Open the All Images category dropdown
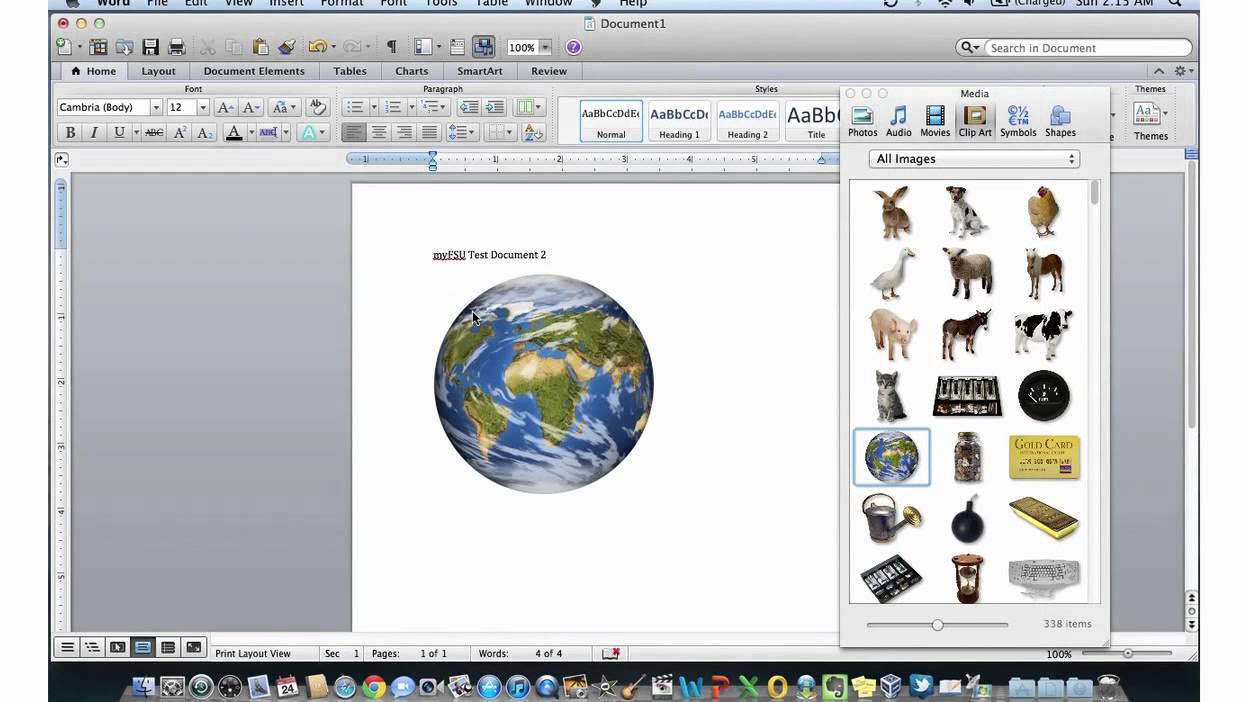This screenshot has height=702, width=1248. pos(974,159)
